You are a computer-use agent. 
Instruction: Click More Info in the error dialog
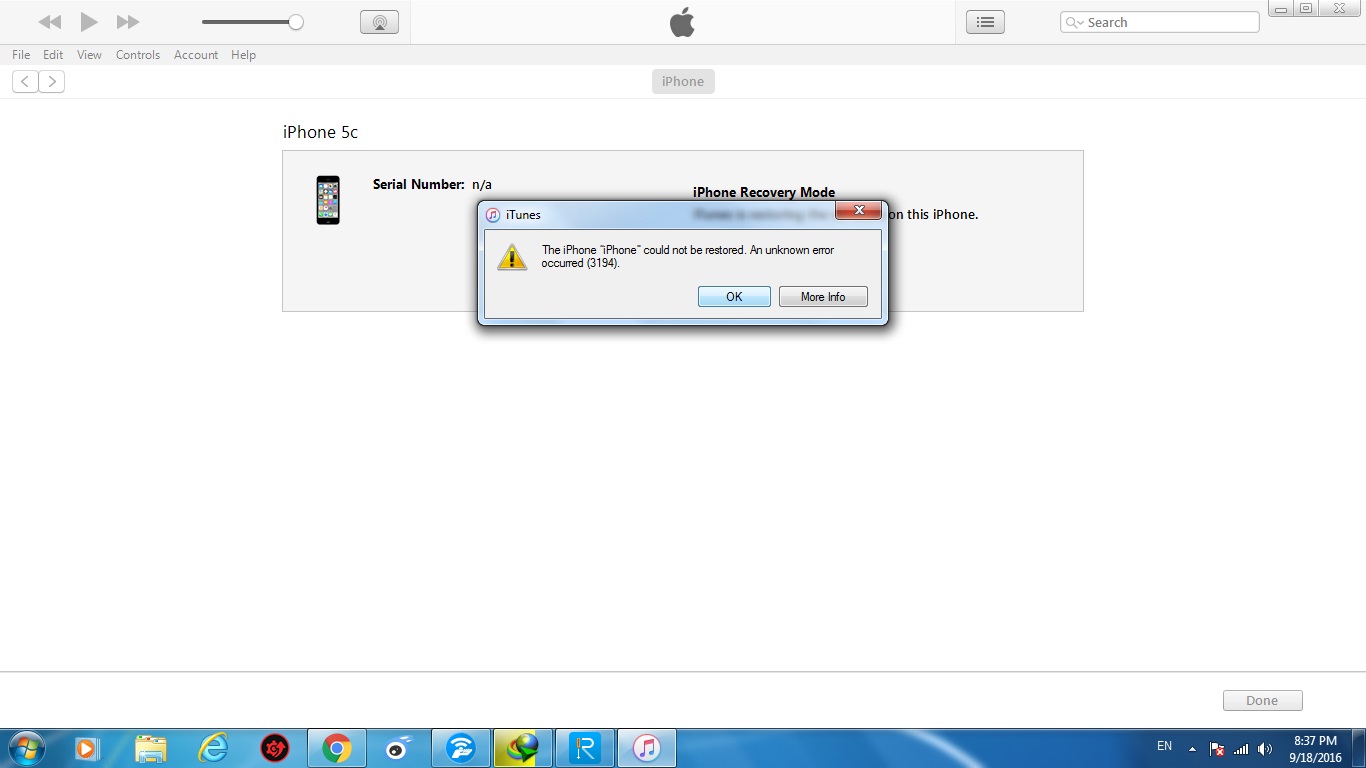tap(823, 297)
